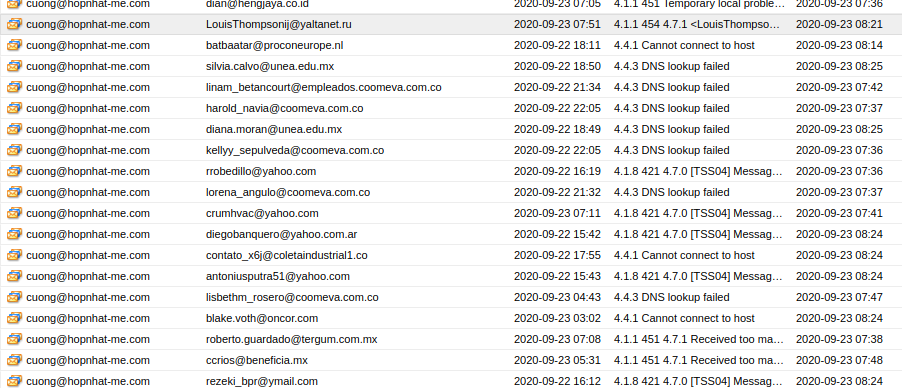Click the message icon for rrobedillo@yahoo.com row
Viewport: 902px width, 388px height.
[14, 172]
